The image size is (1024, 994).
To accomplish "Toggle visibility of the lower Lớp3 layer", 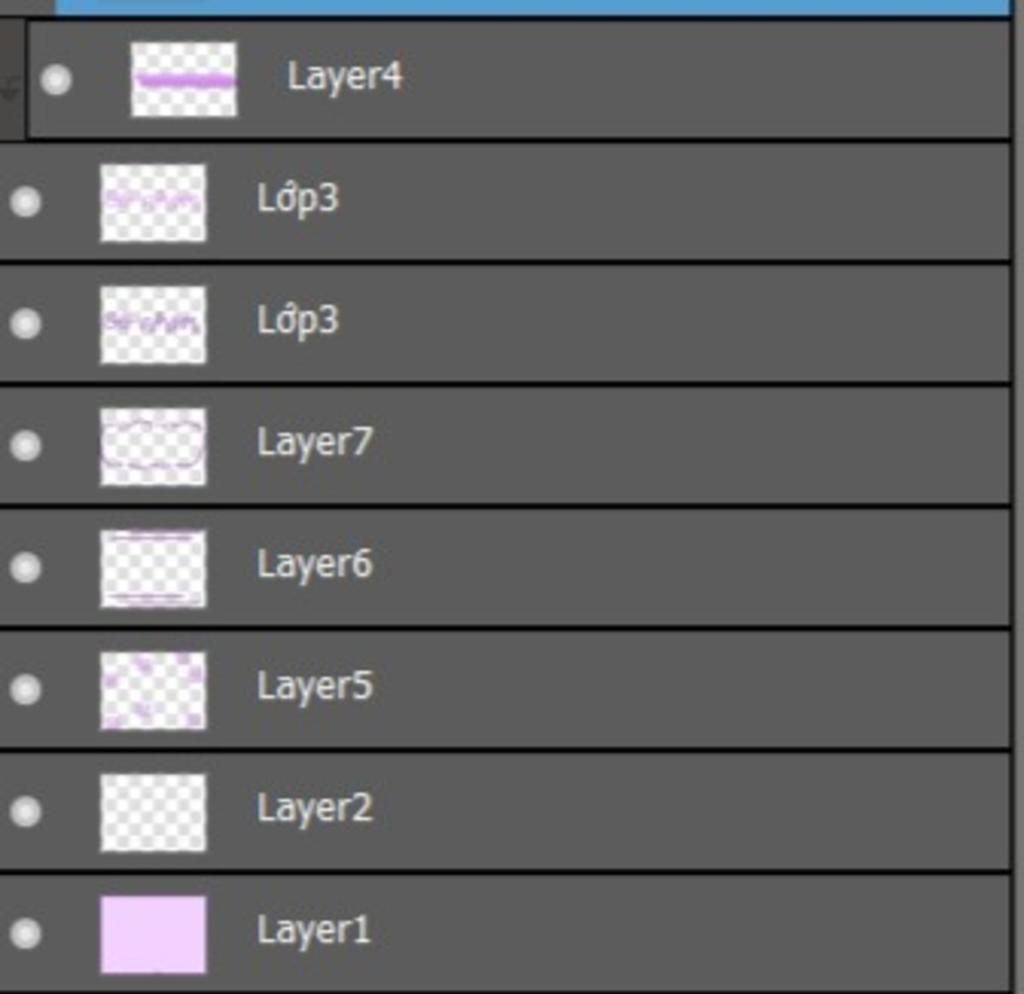I will pos(25,324).
